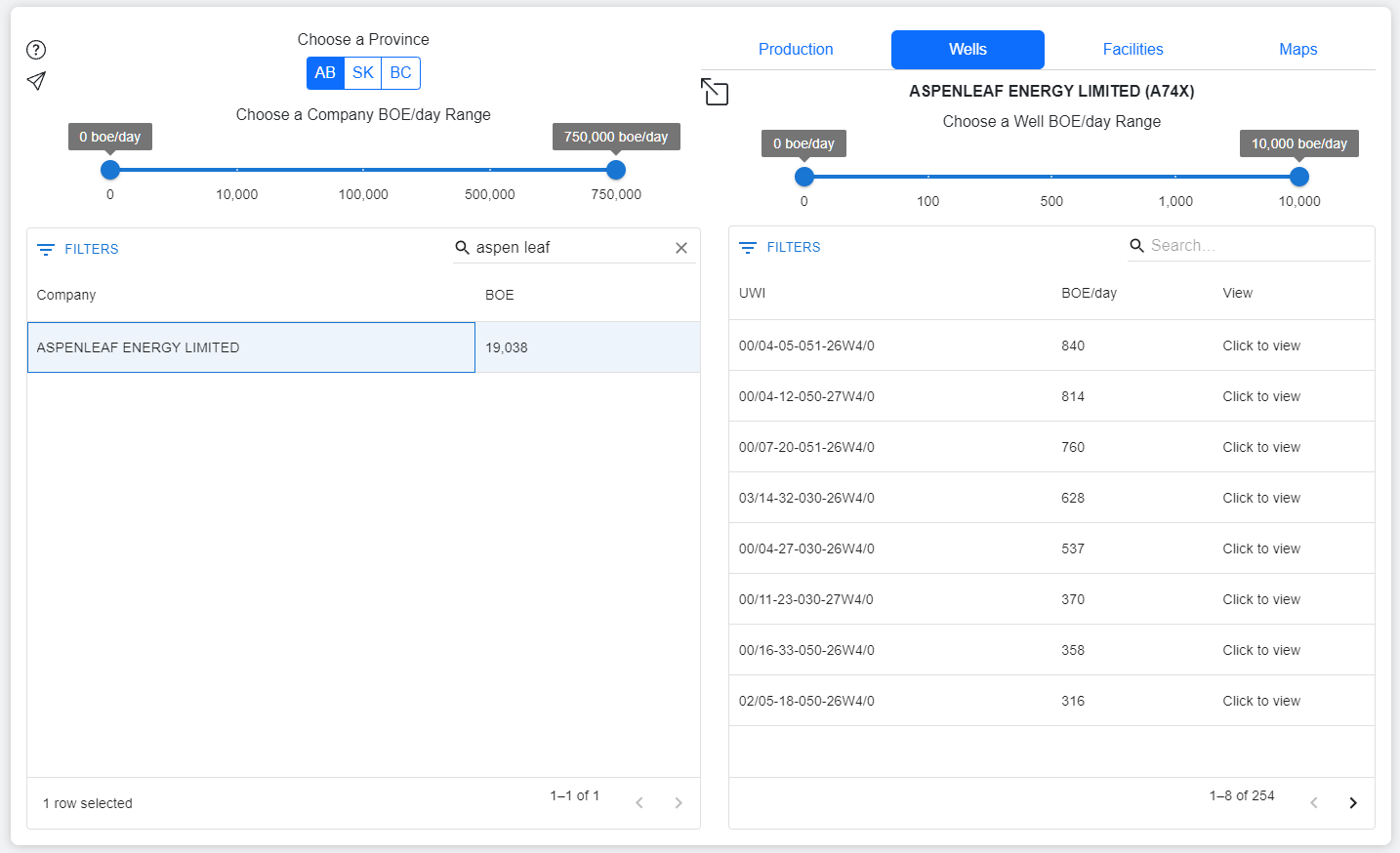Screen dimensions: 1400x853
Task: Click the View column header
Action: pyautogui.click(x=1237, y=293)
